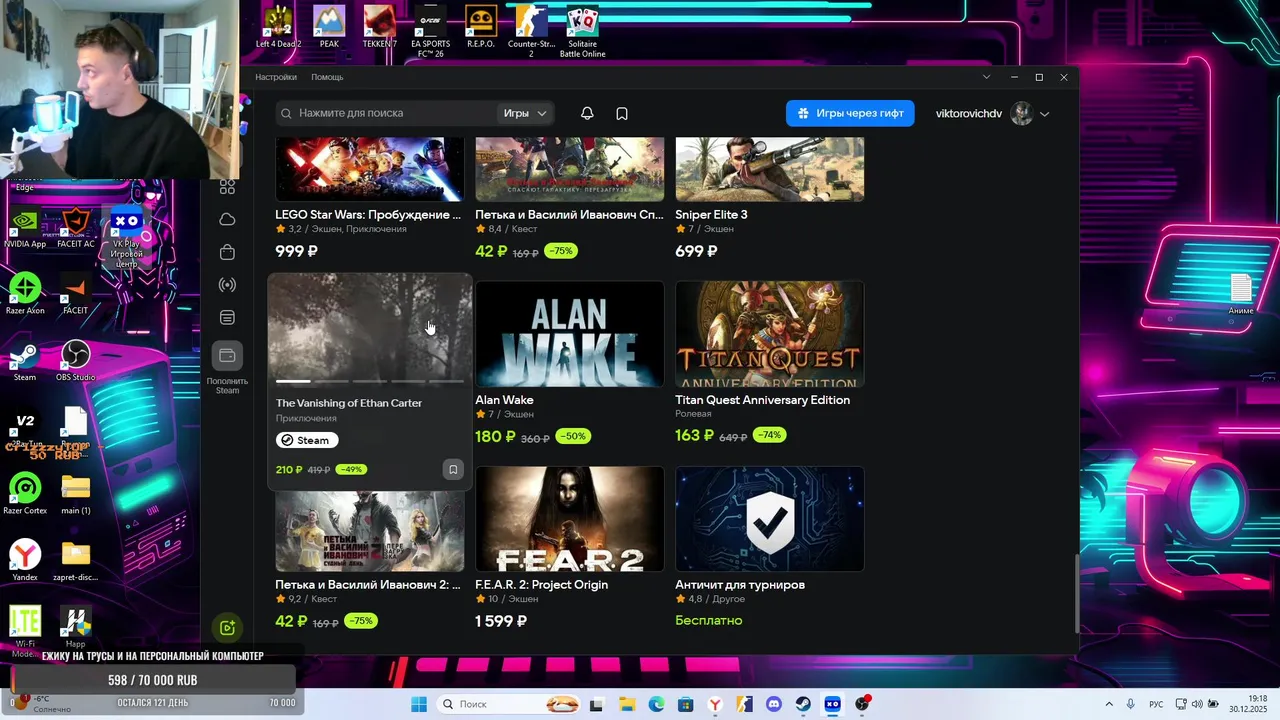Viewport: 1280px width, 720px height.
Task: Open the broadcast streams sidebar icon
Action: 227,285
